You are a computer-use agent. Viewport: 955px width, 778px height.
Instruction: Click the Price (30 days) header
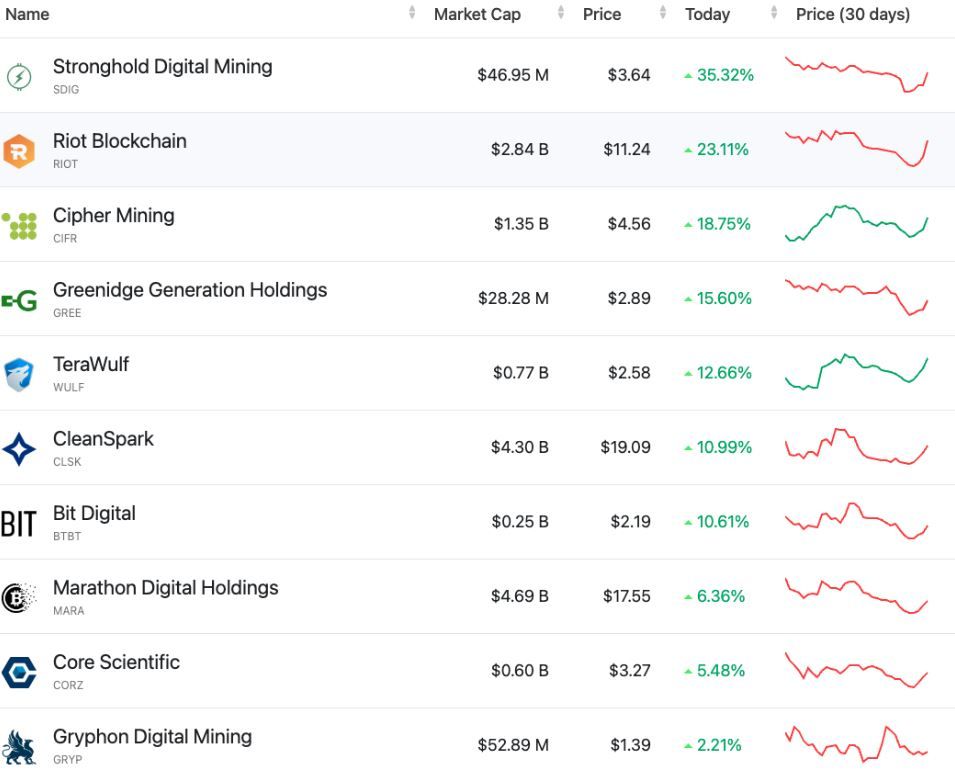click(x=853, y=14)
